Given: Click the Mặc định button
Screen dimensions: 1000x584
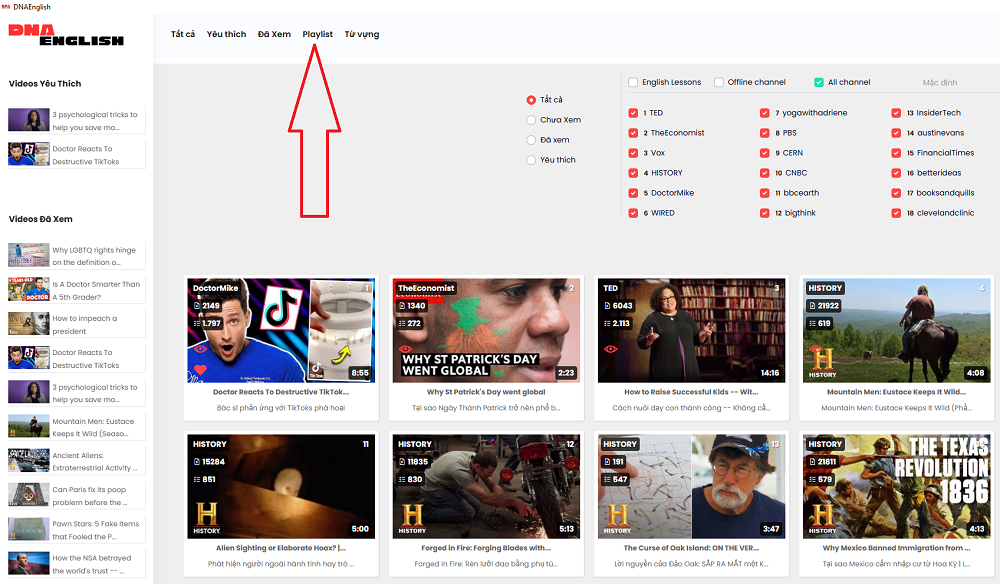Looking at the screenshot, I should pyautogui.click(x=940, y=83).
